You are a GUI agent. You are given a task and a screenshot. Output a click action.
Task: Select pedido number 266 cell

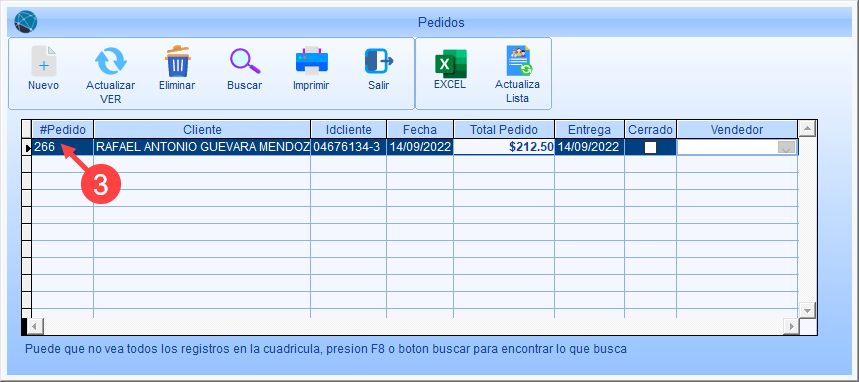(x=62, y=147)
